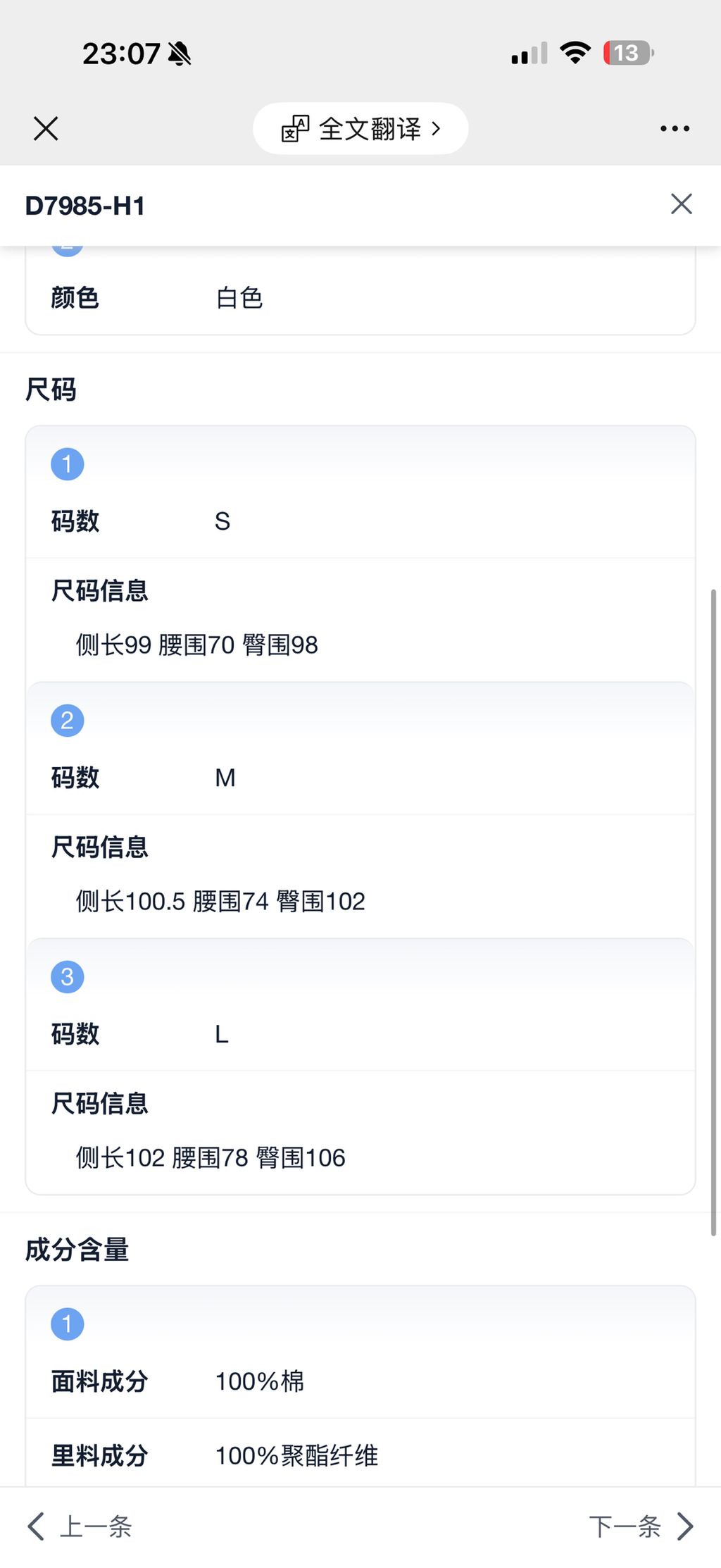
Task: Expand the 全文翻译 chevron arrow
Action: pyautogui.click(x=437, y=129)
